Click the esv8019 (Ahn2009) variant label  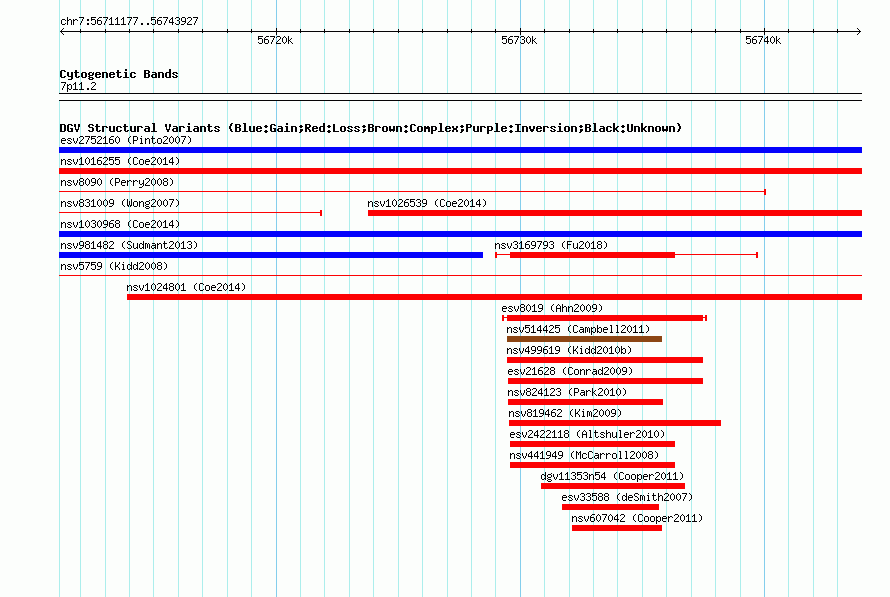(x=552, y=308)
